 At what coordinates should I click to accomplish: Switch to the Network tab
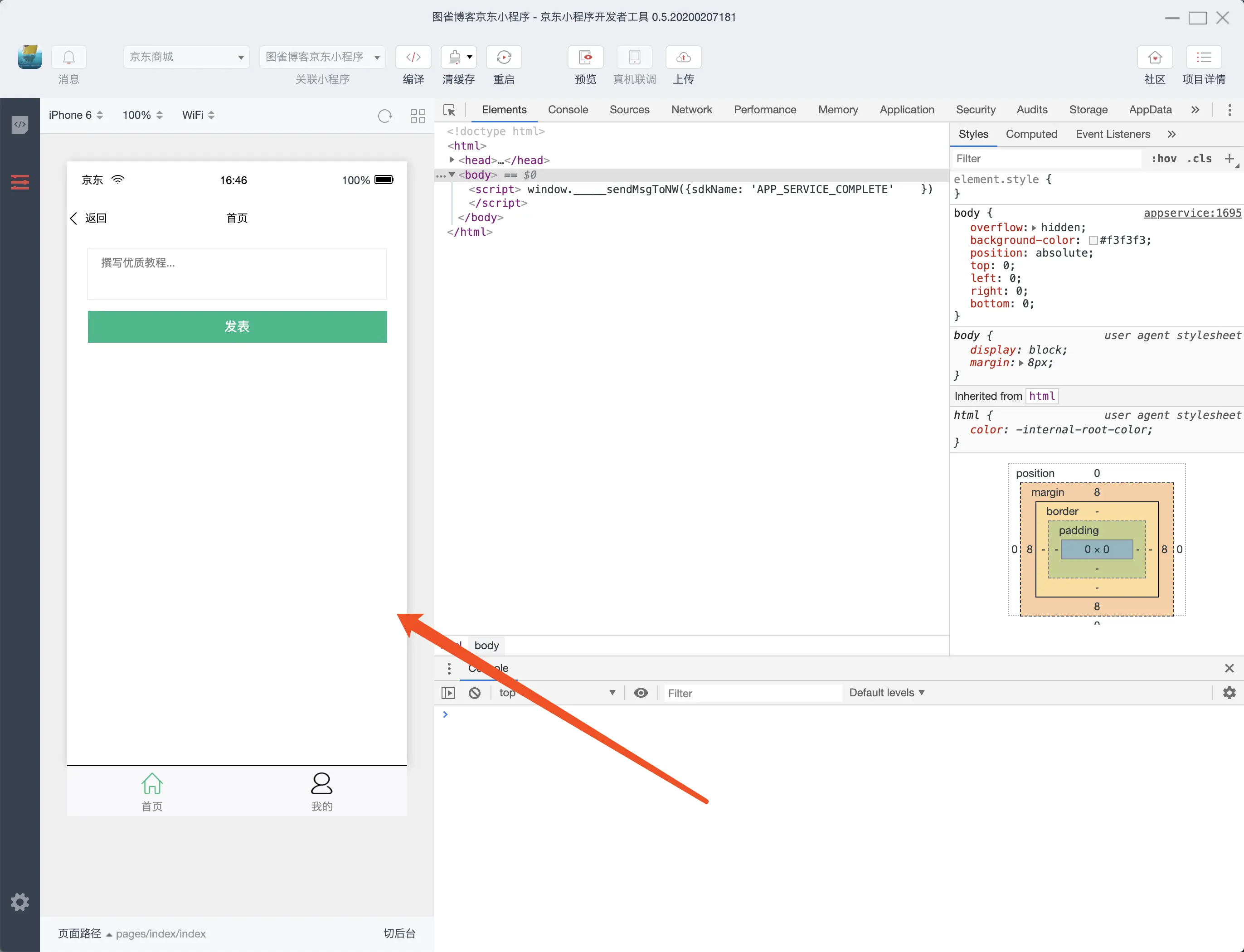click(691, 110)
